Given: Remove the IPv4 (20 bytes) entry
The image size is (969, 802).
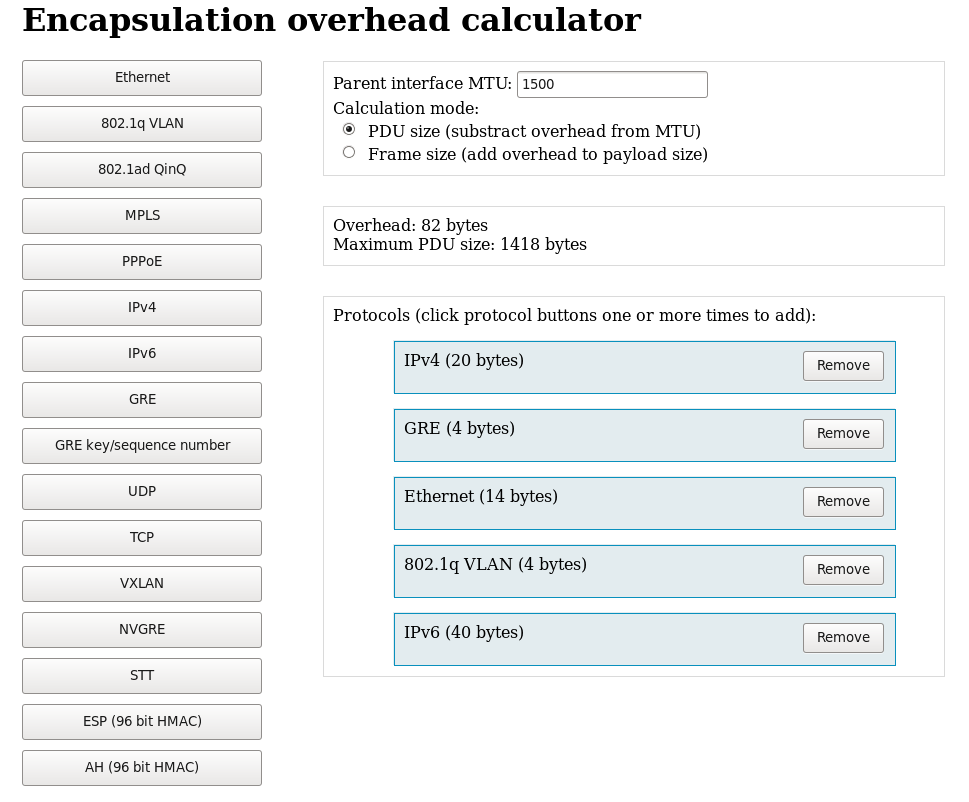Looking at the screenshot, I should point(843,366).
